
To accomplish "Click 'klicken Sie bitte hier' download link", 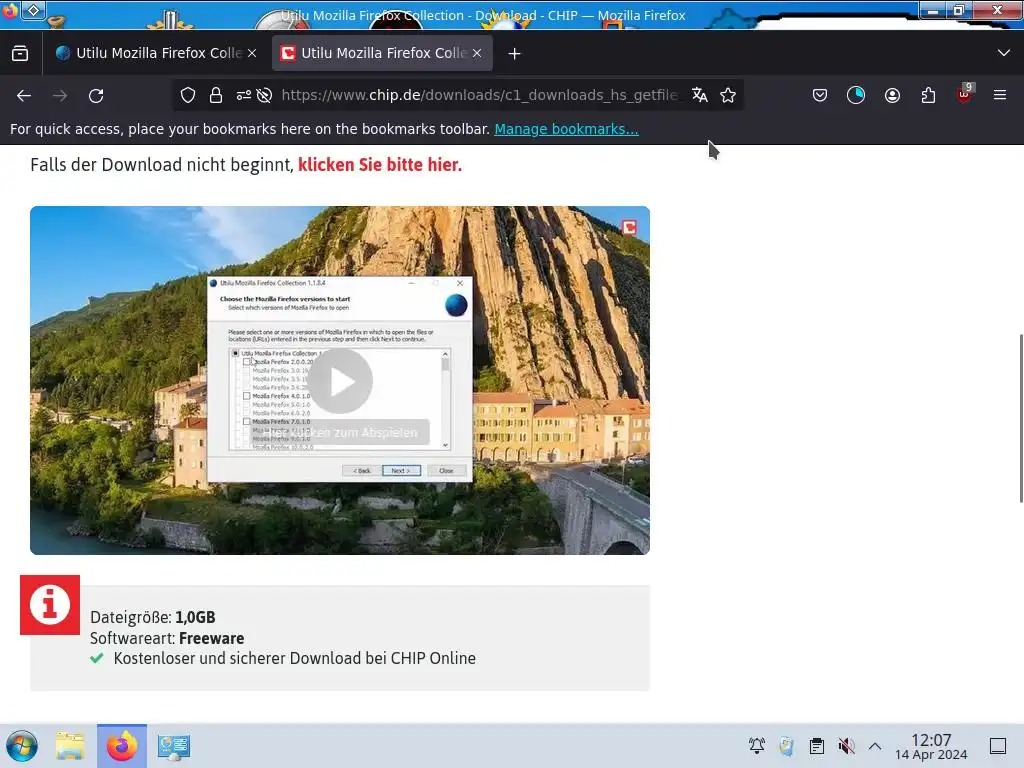I will click(380, 165).
